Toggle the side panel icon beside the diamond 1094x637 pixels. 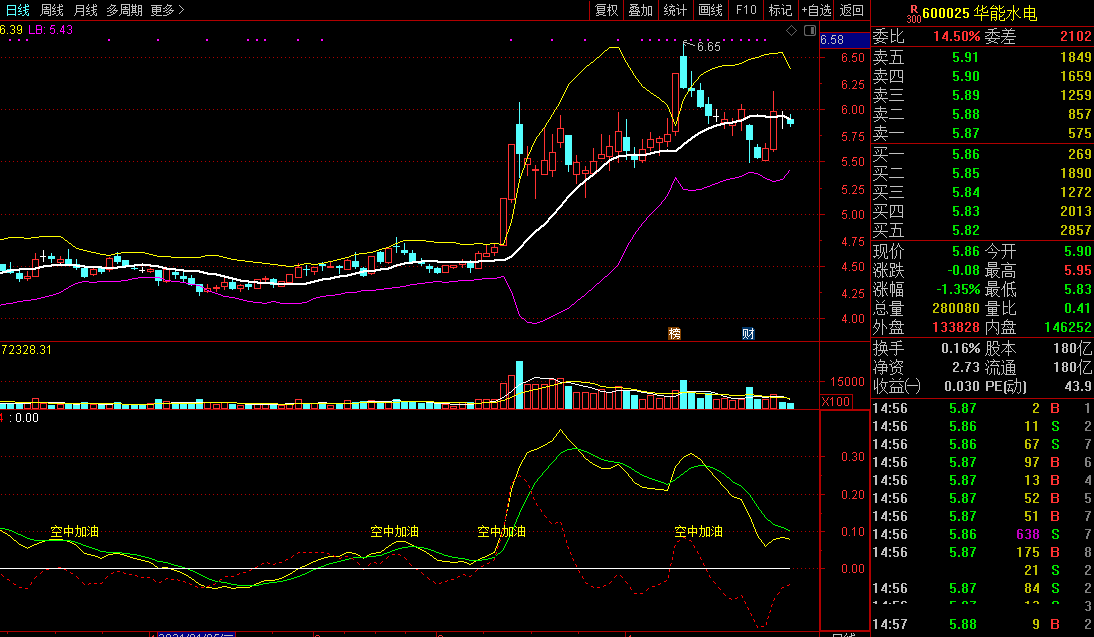(809, 31)
